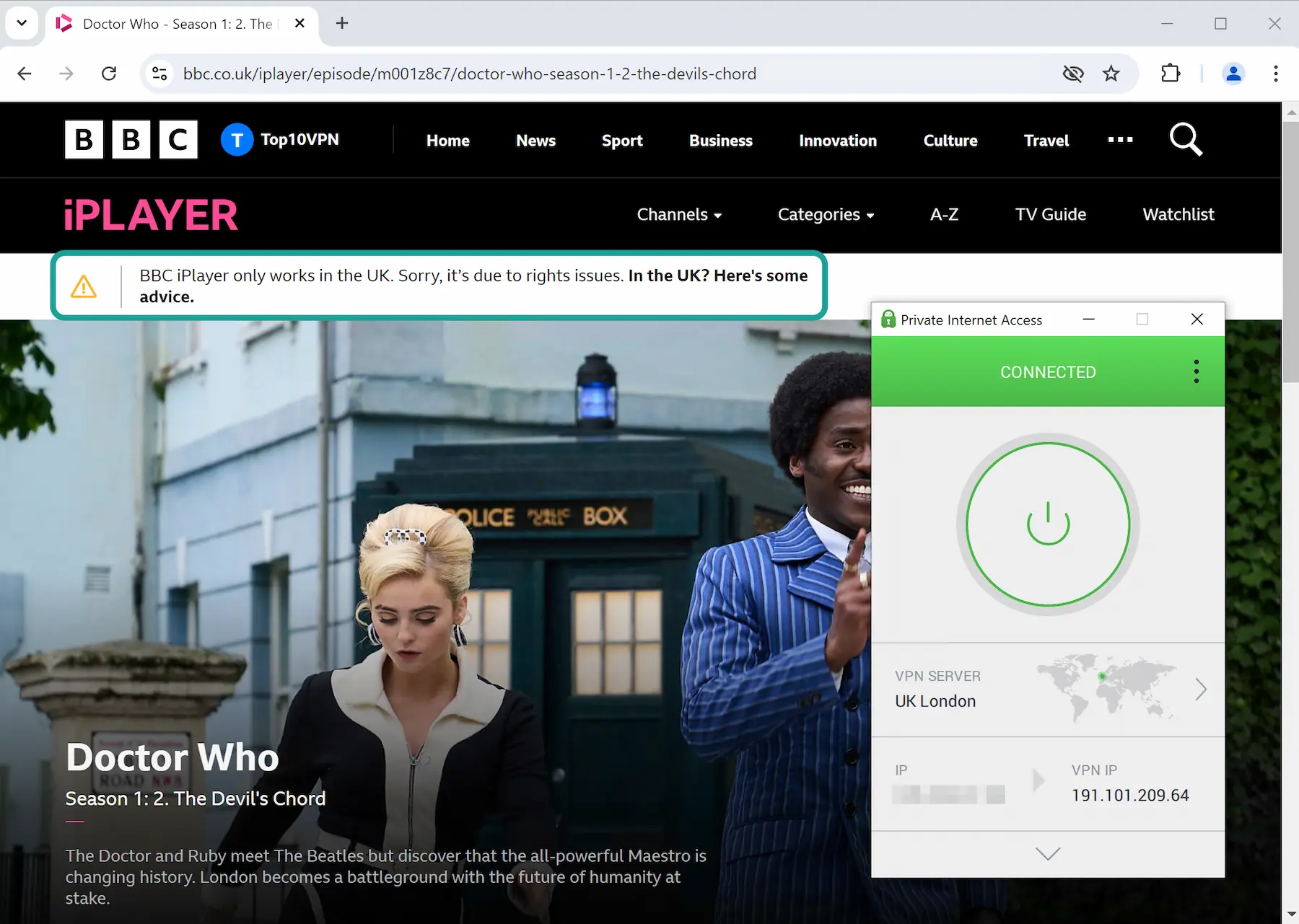
Task: Click the page vertical scrollbar thumb
Action: pyautogui.click(x=1290, y=252)
